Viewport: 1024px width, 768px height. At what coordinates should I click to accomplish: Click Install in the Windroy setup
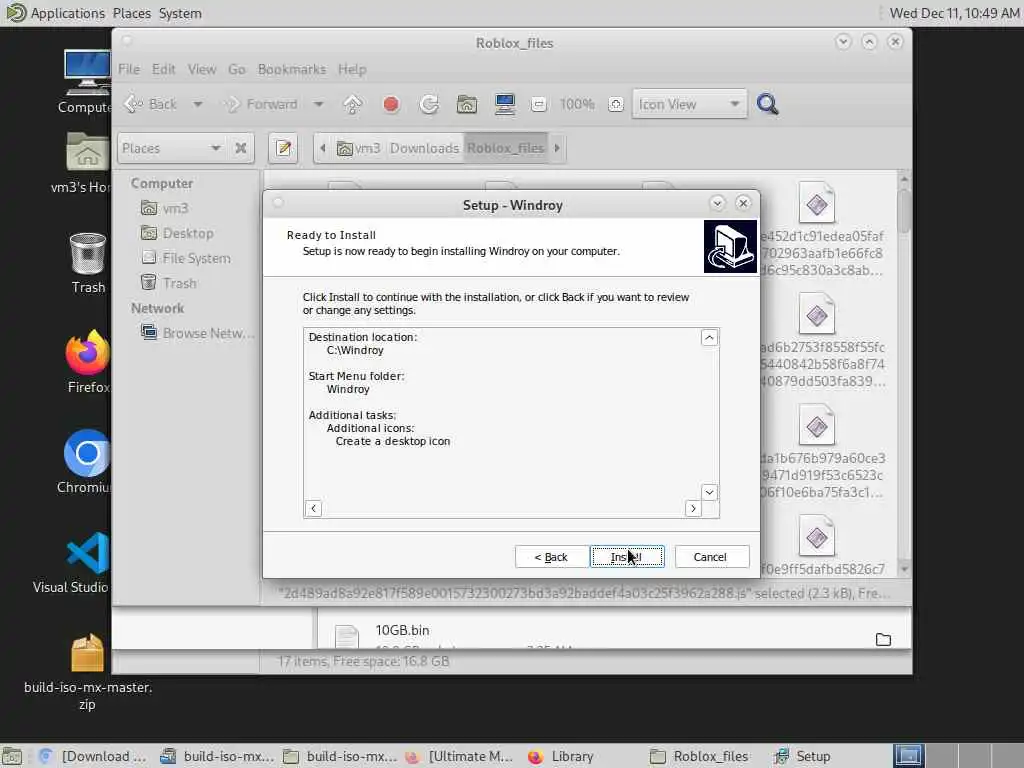pyautogui.click(x=627, y=557)
